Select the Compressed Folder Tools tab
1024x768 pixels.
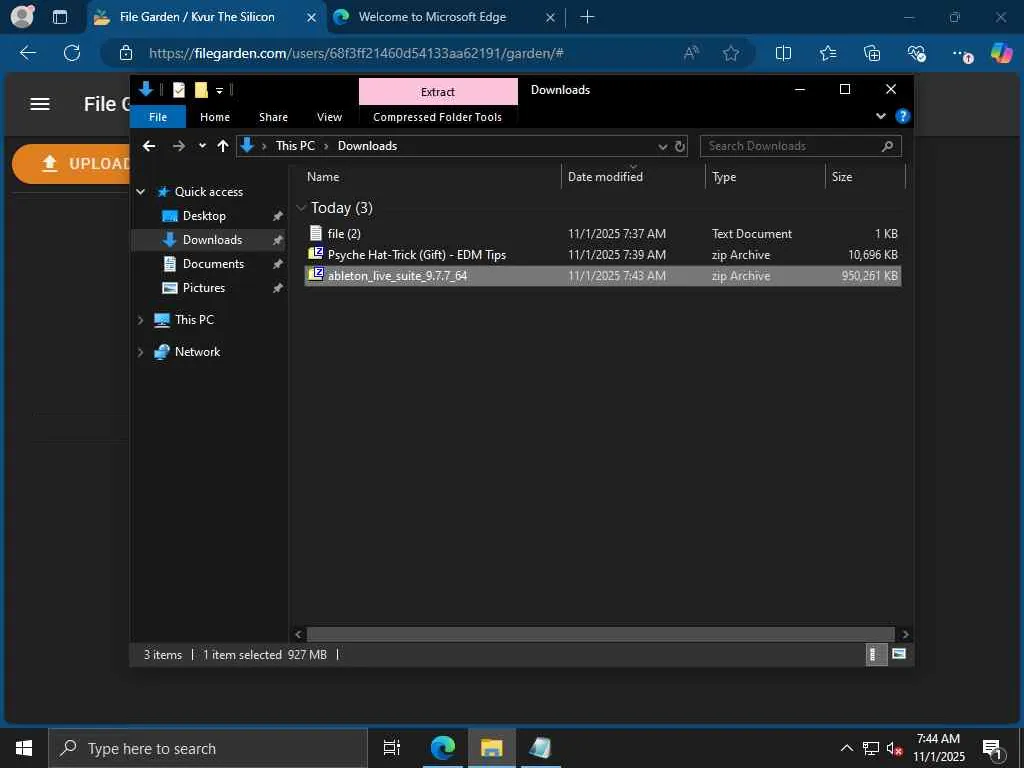click(x=438, y=117)
